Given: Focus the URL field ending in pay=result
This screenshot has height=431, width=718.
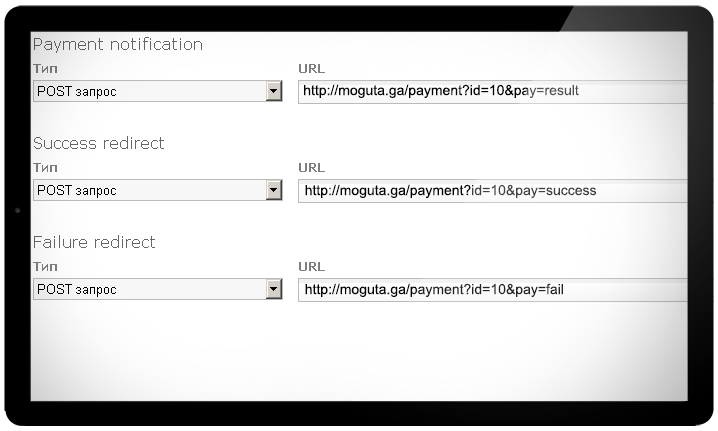Looking at the screenshot, I should [x=492, y=91].
